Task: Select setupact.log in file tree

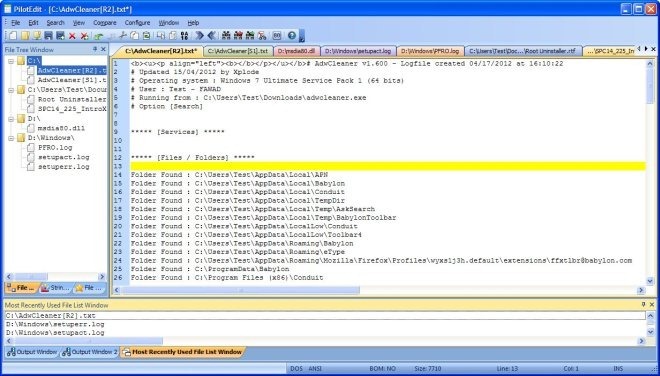Action: pos(64,157)
